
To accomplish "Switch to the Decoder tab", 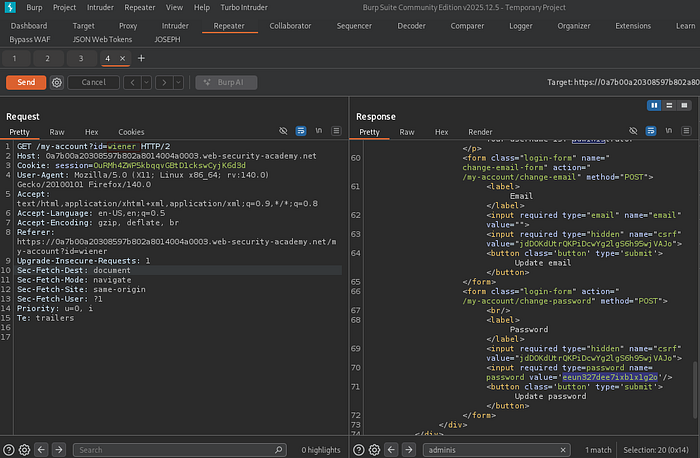I will (x=411, y=26).
